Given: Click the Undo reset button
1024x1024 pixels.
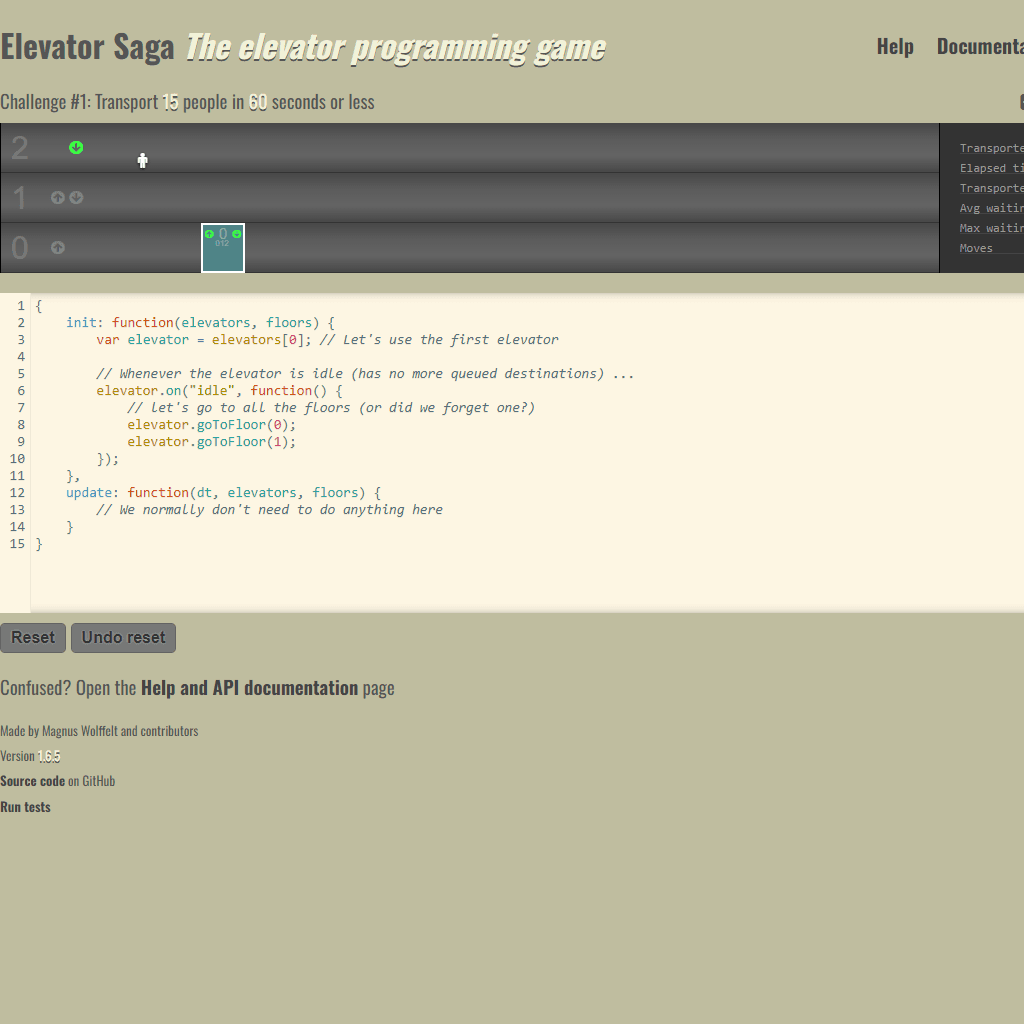Looking at the screenshot, I should (123, 637).
